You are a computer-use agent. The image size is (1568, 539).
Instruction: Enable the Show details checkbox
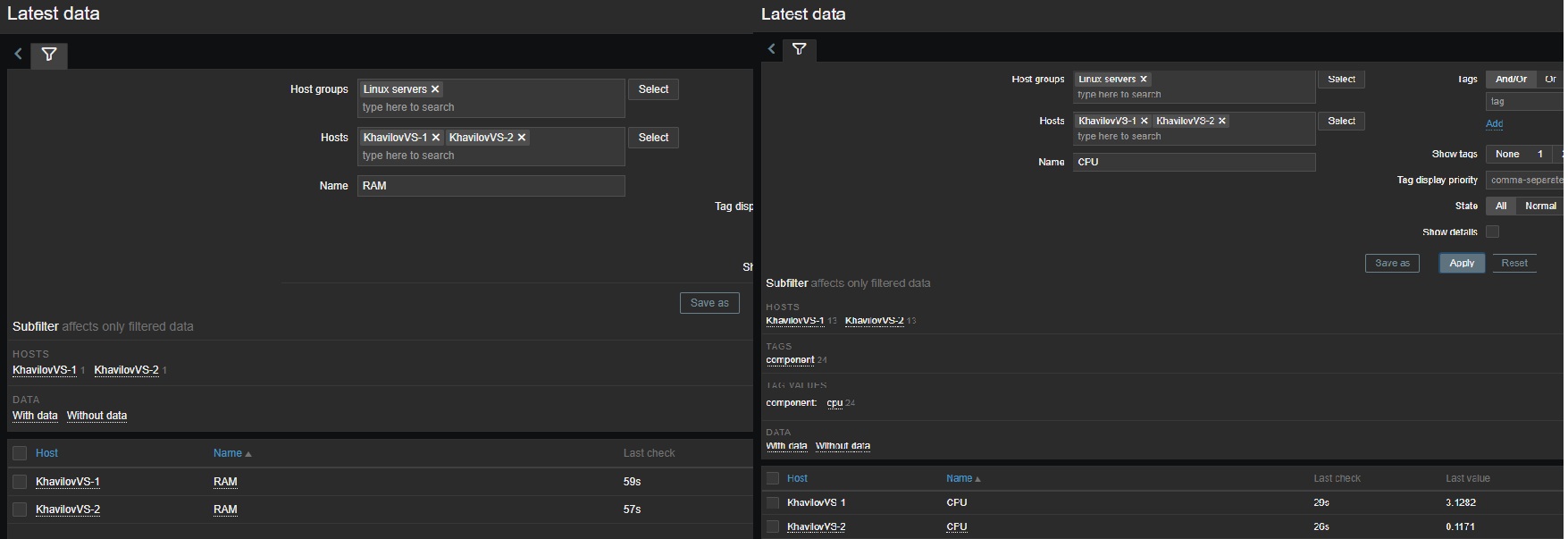tap(1492, 232)
